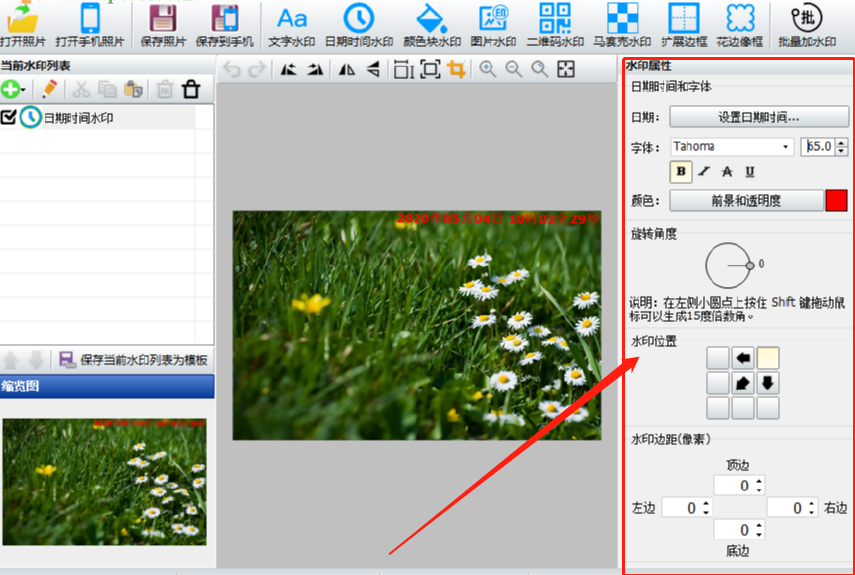
Task: Toggle Strikethrough font style button
Action: pos(727,172)
